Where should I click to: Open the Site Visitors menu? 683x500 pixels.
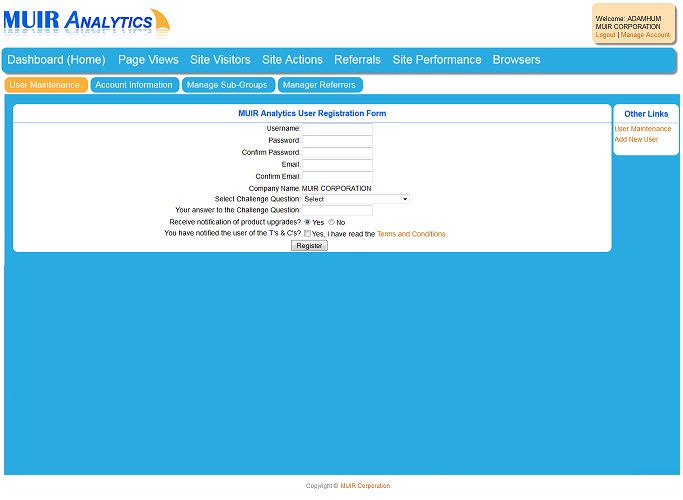[x=220, y=60]
